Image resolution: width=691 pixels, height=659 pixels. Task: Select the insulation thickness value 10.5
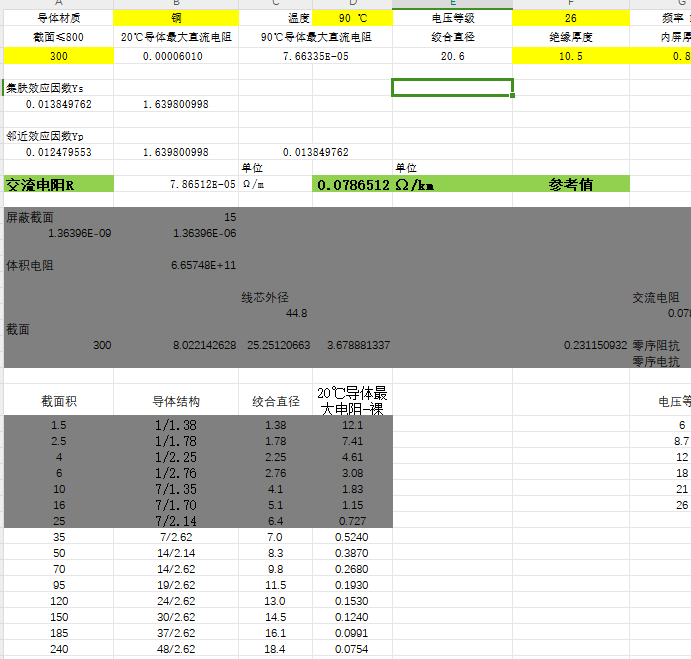coord(571,56)
